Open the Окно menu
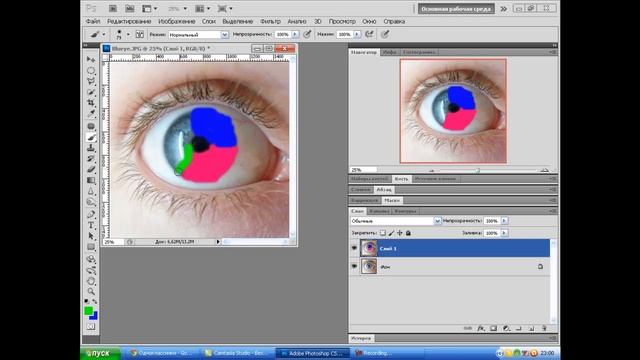 tap(369, 21)
